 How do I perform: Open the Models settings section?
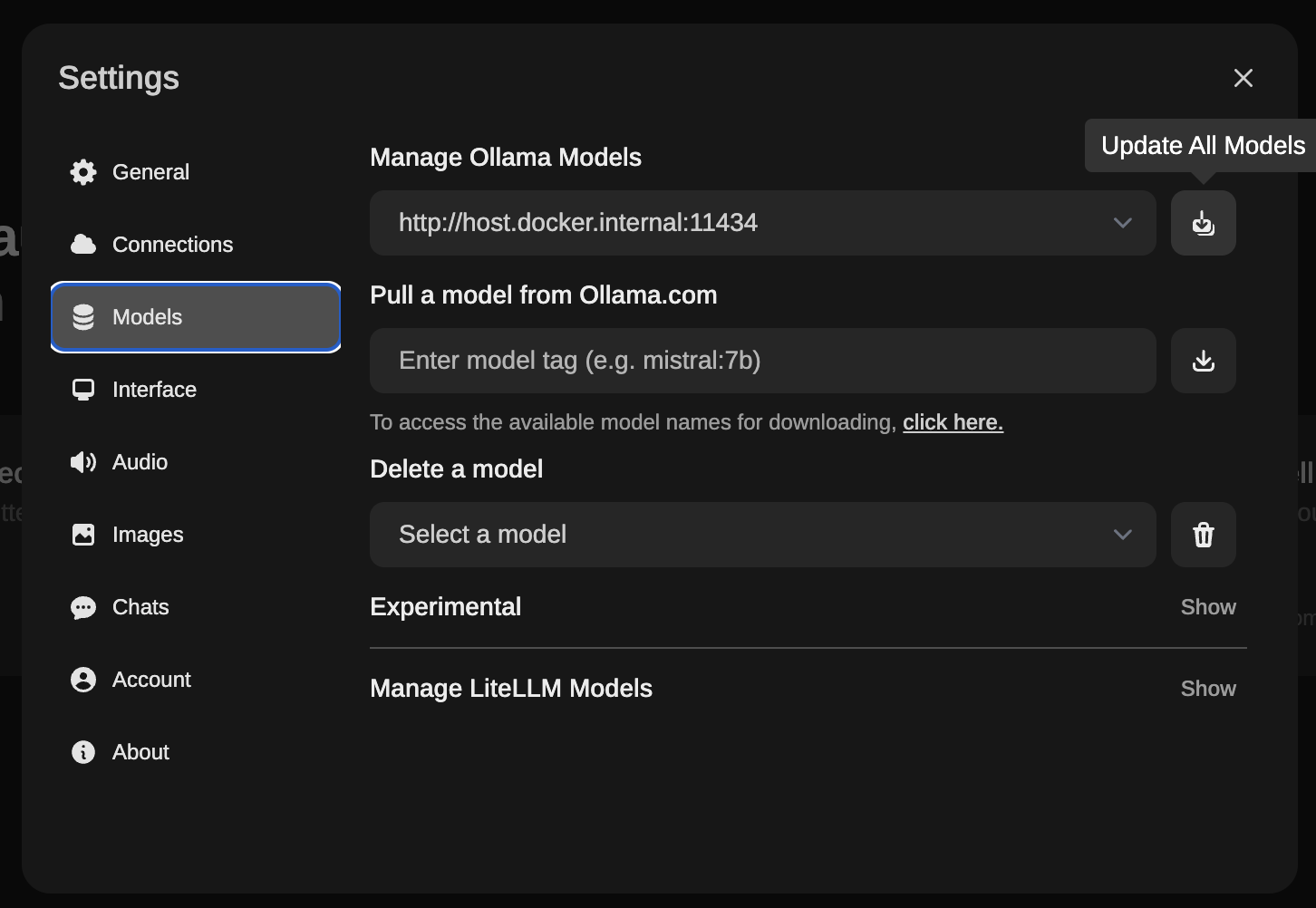147,316
